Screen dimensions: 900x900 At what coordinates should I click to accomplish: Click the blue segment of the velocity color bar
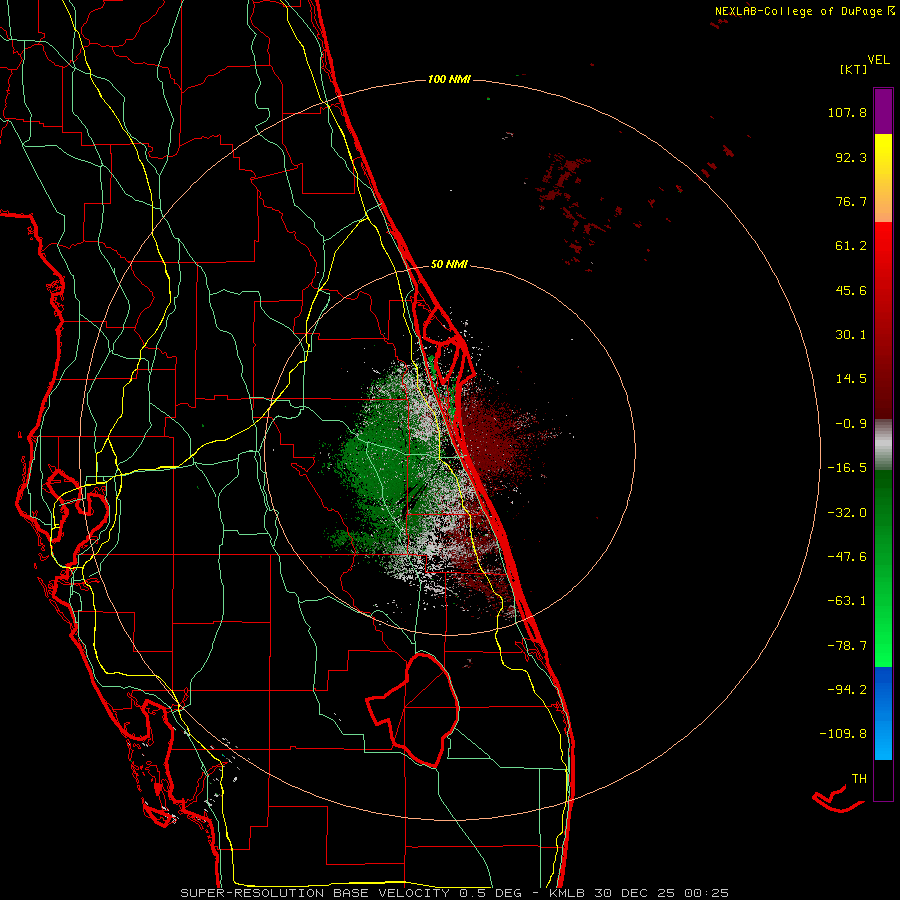(x=883, y=713)
